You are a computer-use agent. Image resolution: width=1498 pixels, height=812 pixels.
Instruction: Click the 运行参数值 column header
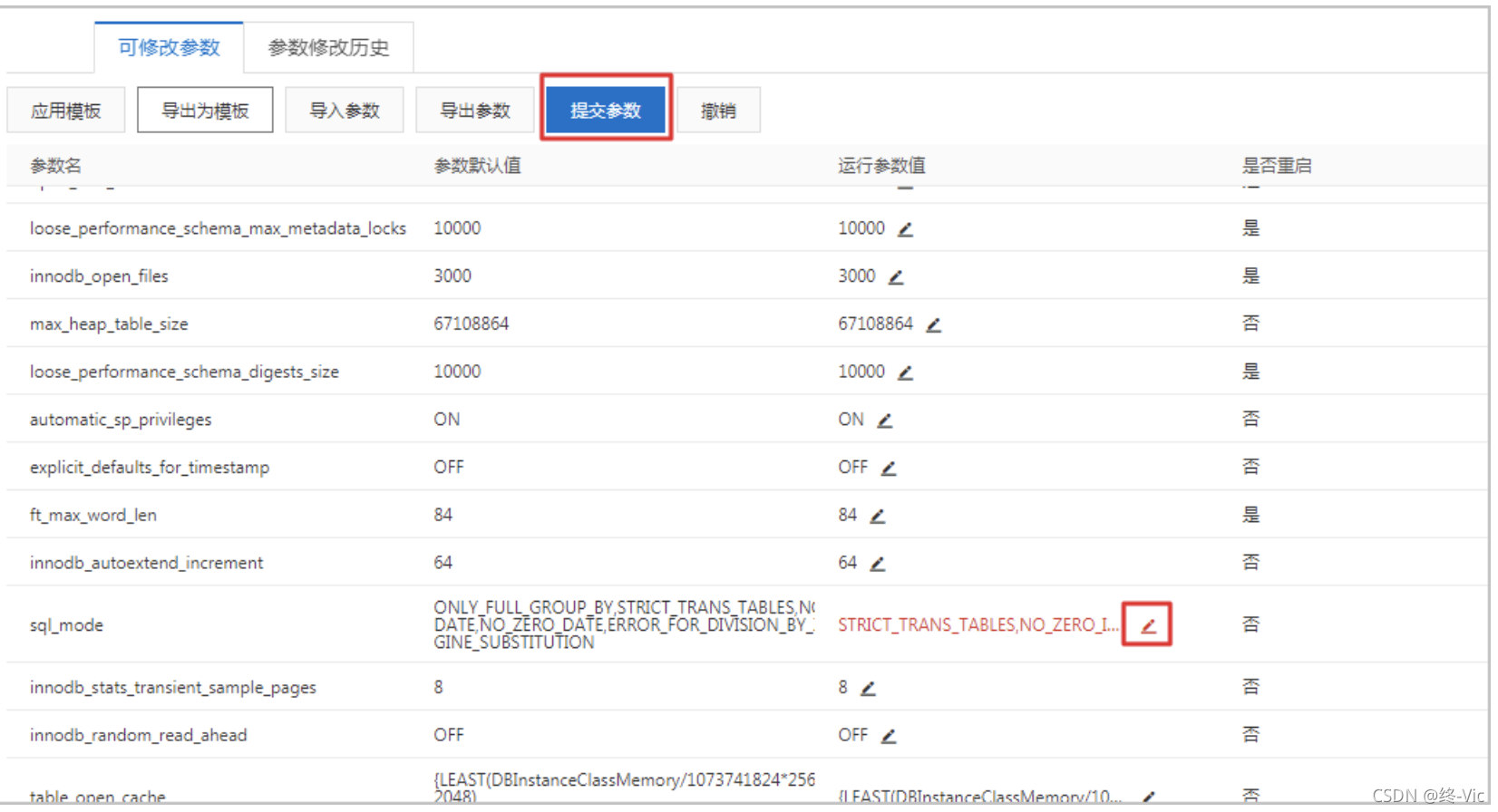pos(881,166)
